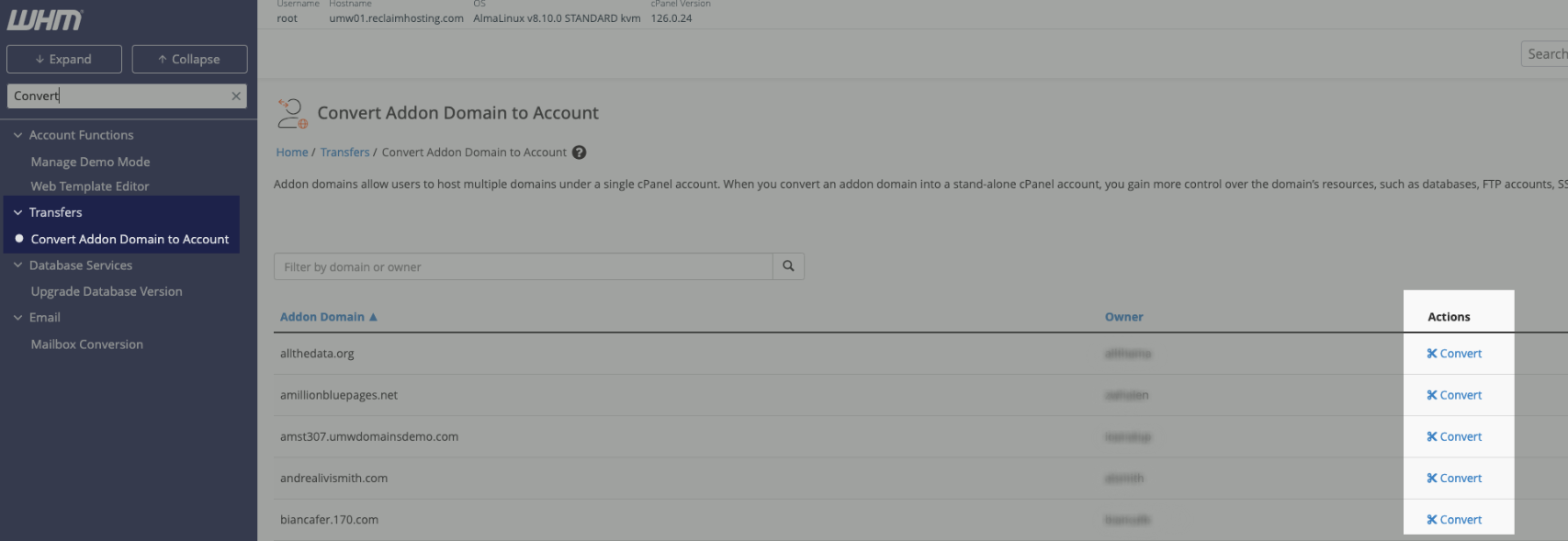Convert the biancafer.170.com addon domain
The height and width of the screenshot is (541, 1568).
pos(1454,520)
